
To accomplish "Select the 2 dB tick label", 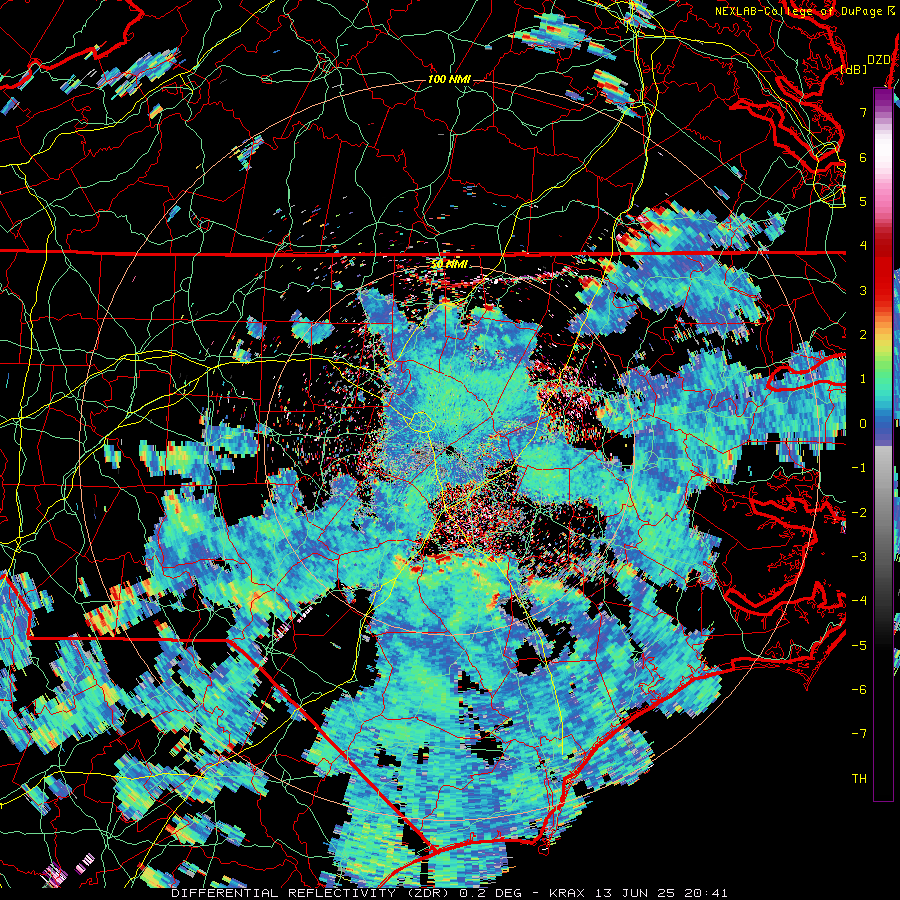I will [863, 335].
